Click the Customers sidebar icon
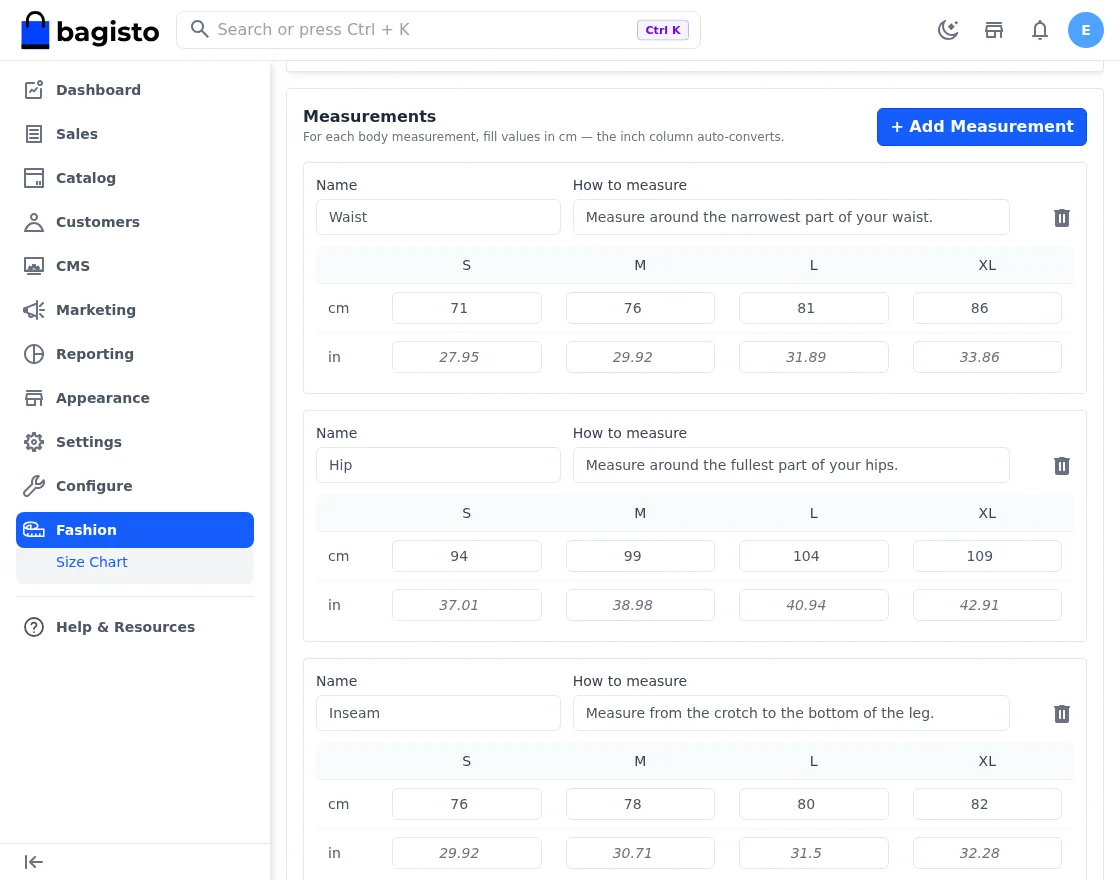Image resolution: width=1120 pixels, height=880 pixels. tap(34, 222)
